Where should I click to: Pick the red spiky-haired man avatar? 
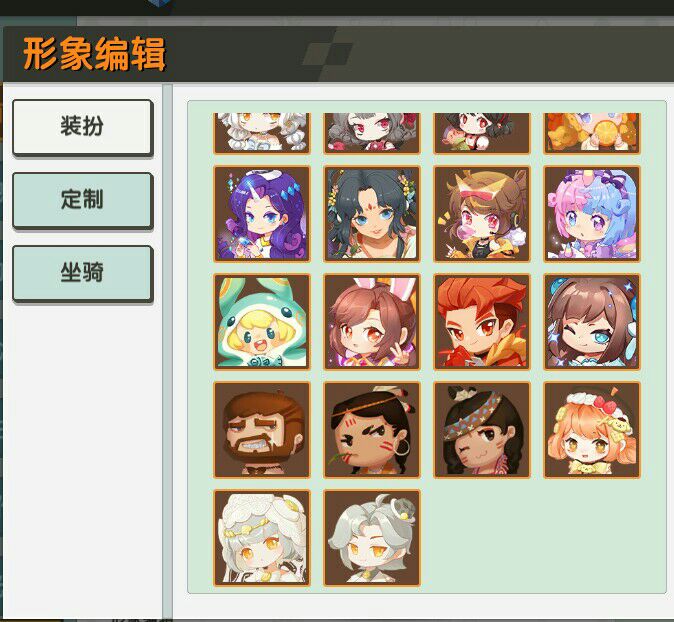point(482,322)
